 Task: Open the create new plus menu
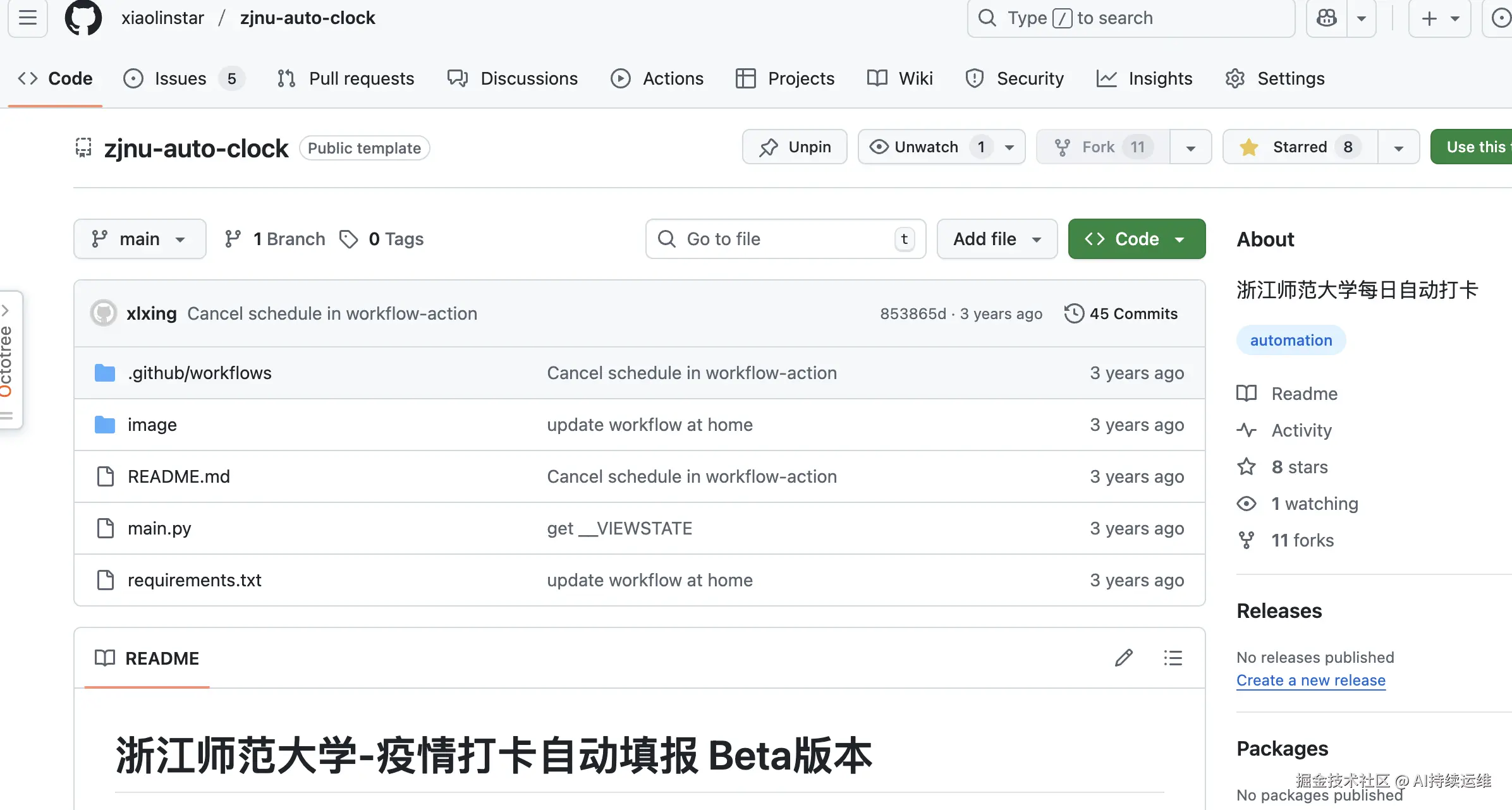(1440, 18)
